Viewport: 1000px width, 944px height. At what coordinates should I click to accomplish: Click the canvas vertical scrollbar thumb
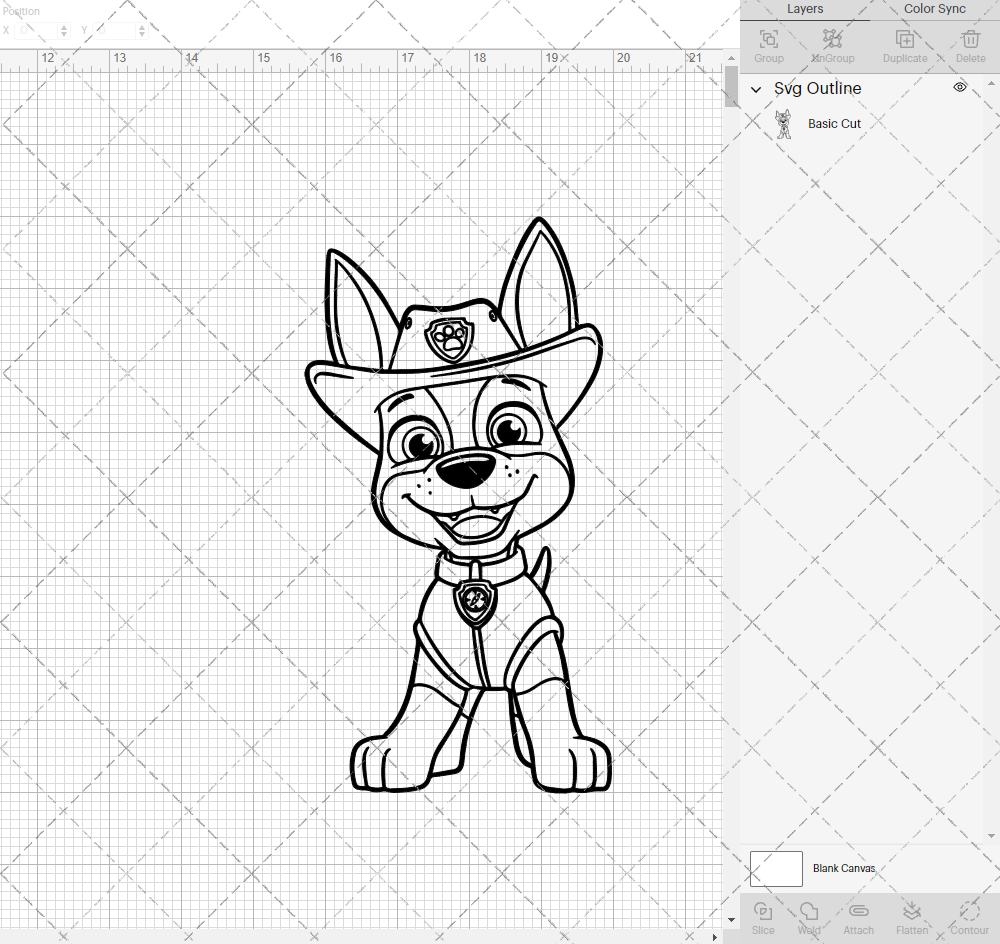click(x=731, y=86)
